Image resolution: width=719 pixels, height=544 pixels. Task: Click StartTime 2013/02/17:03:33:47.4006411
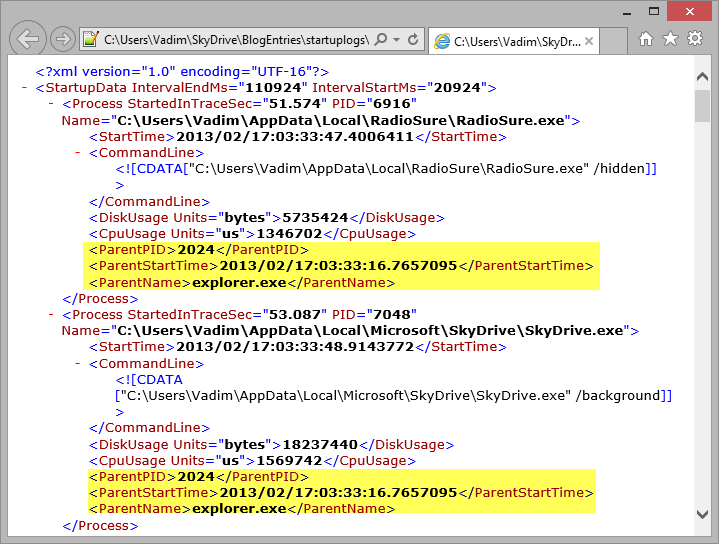[x=295, y=137]
